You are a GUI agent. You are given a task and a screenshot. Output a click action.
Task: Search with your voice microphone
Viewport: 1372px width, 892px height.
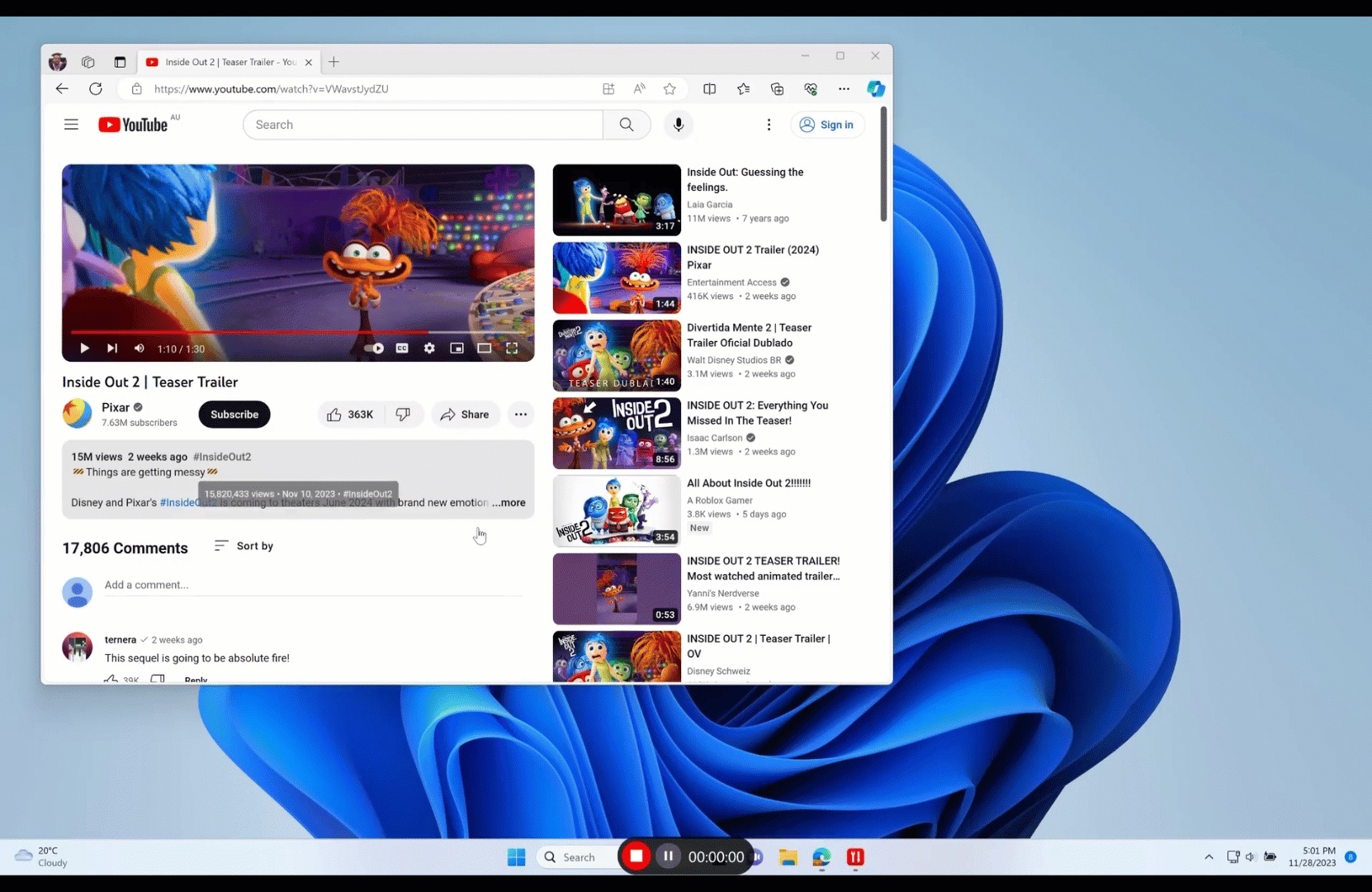678,125
